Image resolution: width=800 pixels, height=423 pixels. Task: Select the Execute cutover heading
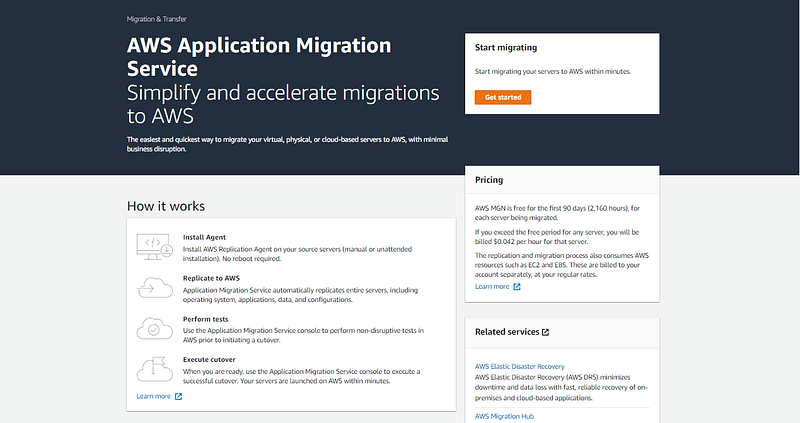tap(209, 360)
